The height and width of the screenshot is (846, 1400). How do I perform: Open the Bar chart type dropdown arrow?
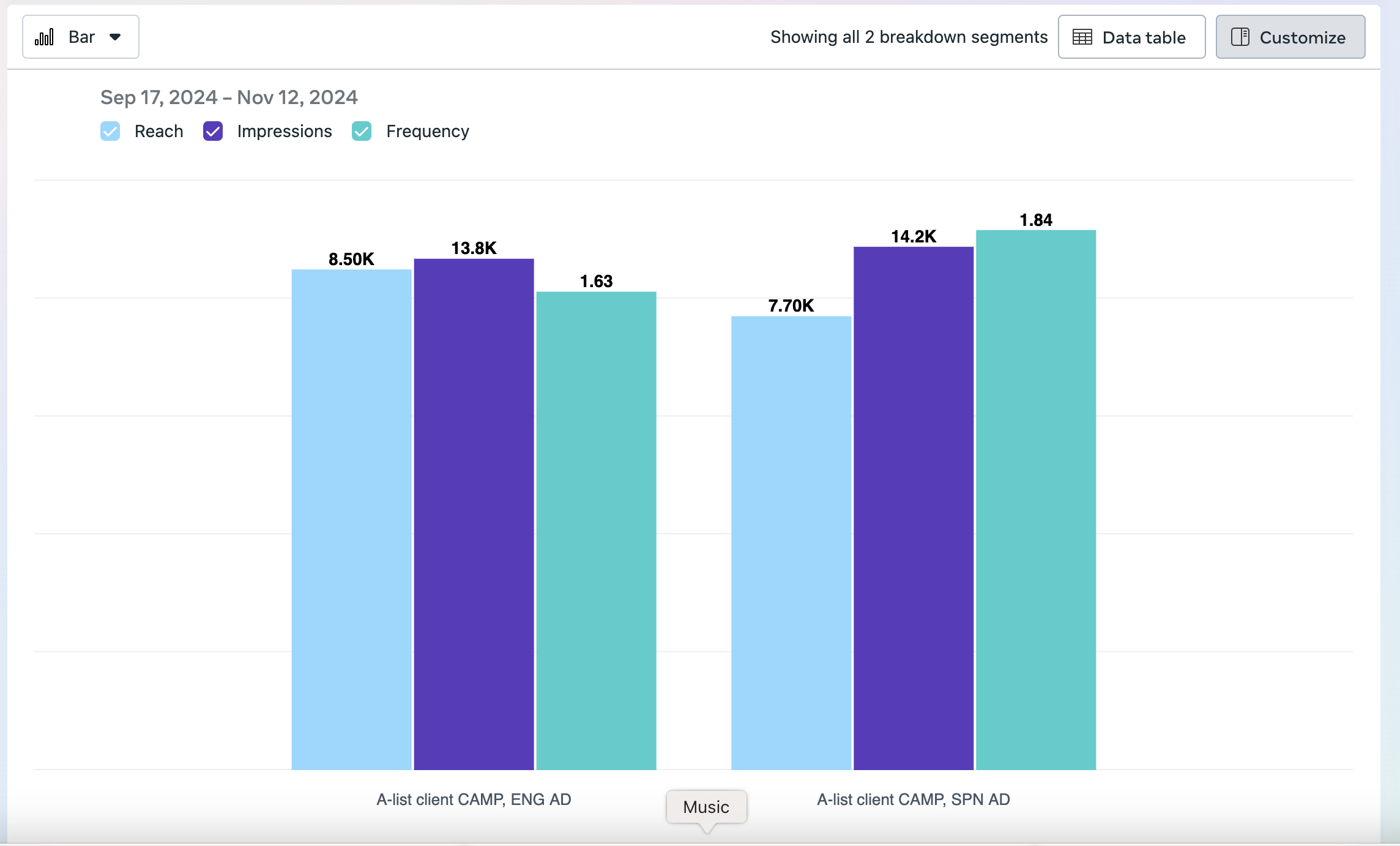[115, 37]
